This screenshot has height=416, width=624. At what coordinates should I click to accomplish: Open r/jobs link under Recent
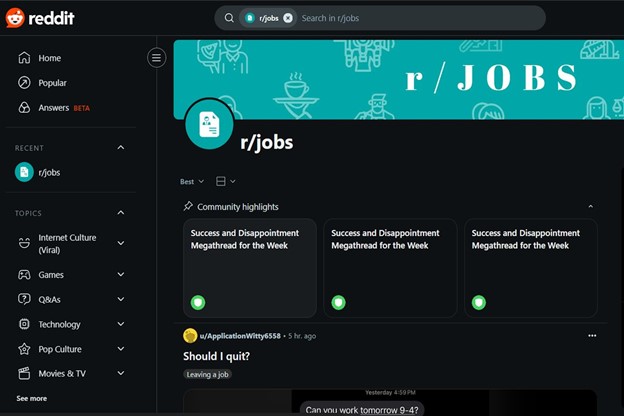49,172
